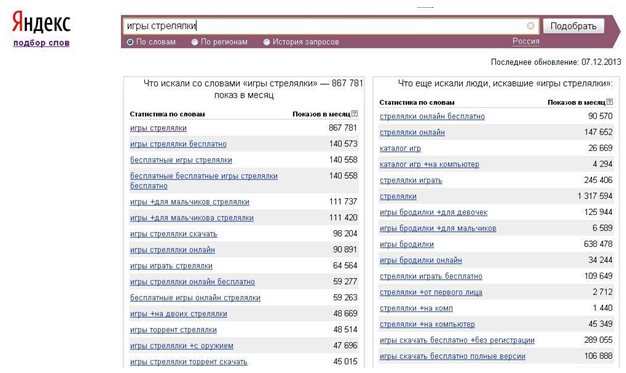The width and height of the screenshot is (626, 373).
Task: Open the 'подбор слов' link under logo
Action: point(41,43)
